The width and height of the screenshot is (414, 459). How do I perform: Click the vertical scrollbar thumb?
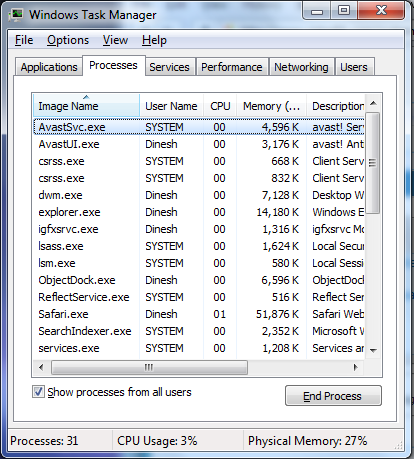[373, 163]
